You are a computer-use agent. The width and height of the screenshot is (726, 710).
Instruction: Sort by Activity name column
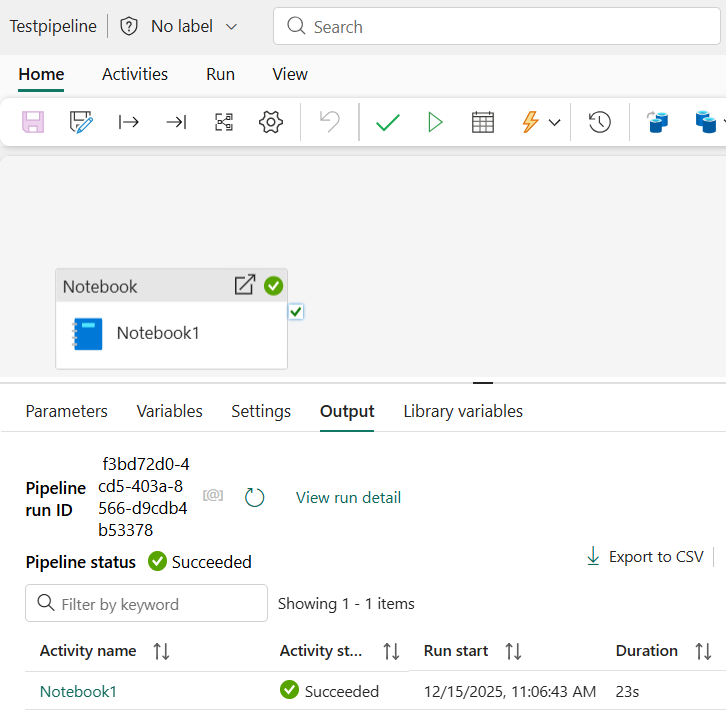coord(161,651)
